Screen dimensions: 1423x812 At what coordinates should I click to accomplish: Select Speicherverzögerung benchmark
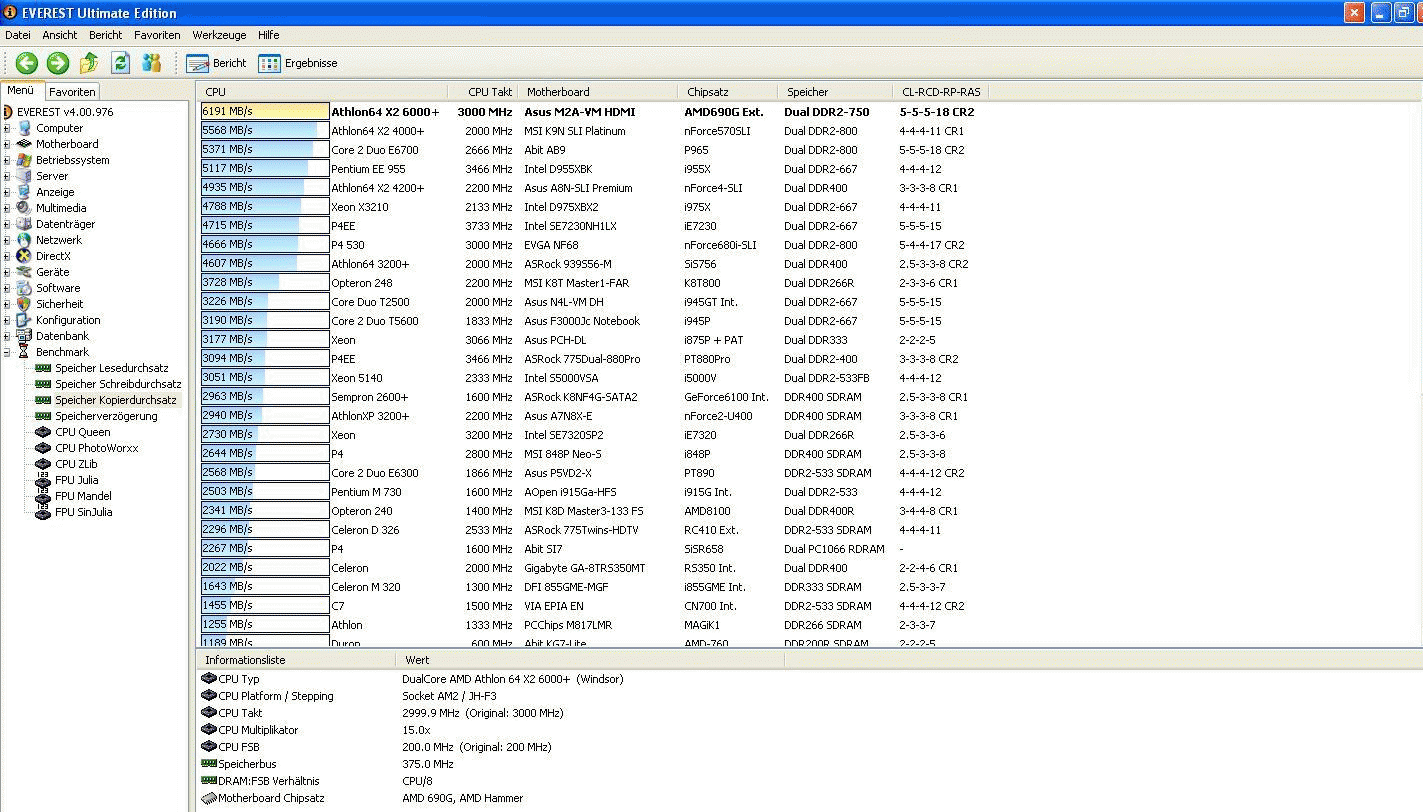click(106, 416)
